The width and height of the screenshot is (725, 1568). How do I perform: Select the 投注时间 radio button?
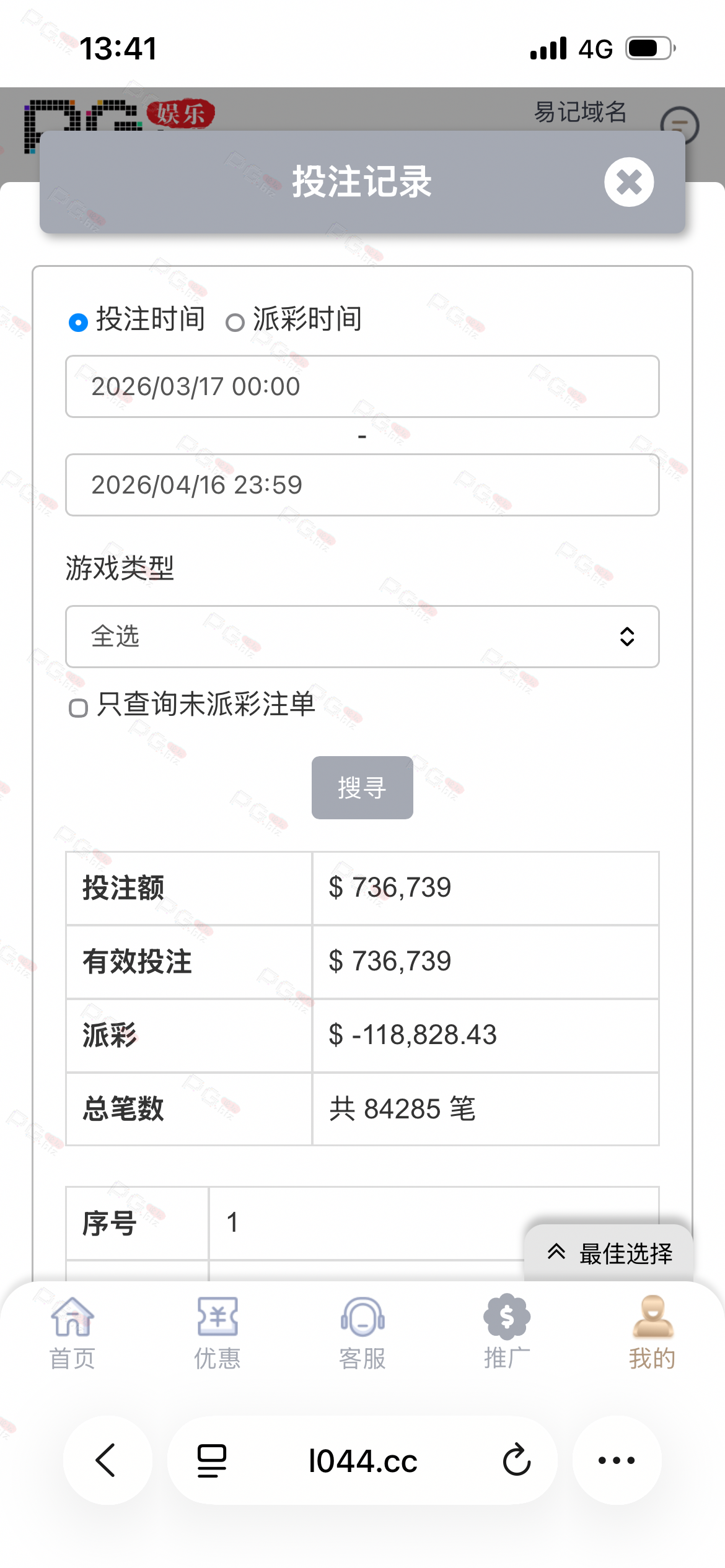click(x=78, y=323)
